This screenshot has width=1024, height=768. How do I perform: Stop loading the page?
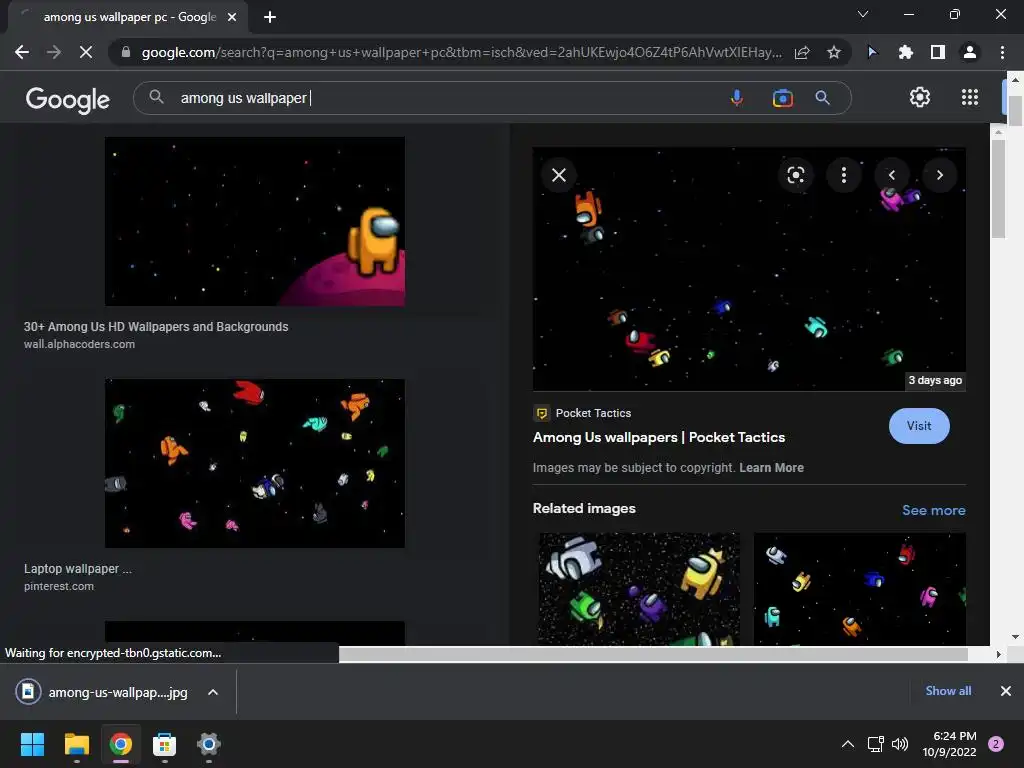click(x=86, y=52)
